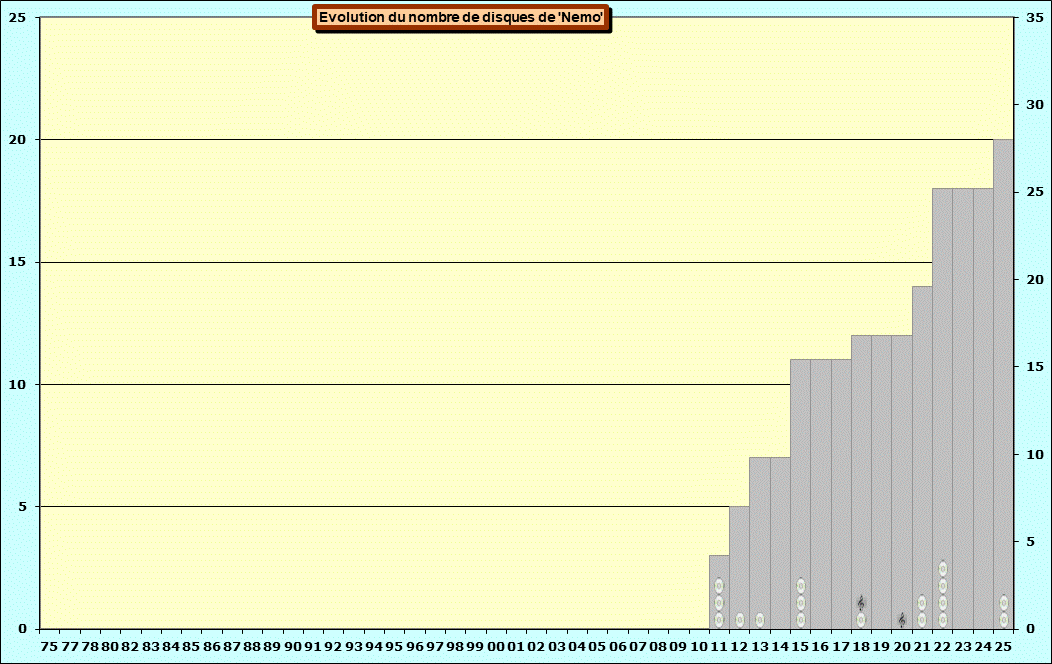Select the lowest disc icon in year 22 bar
Viewport: 1052px width, 664px height.
[943, 620]
